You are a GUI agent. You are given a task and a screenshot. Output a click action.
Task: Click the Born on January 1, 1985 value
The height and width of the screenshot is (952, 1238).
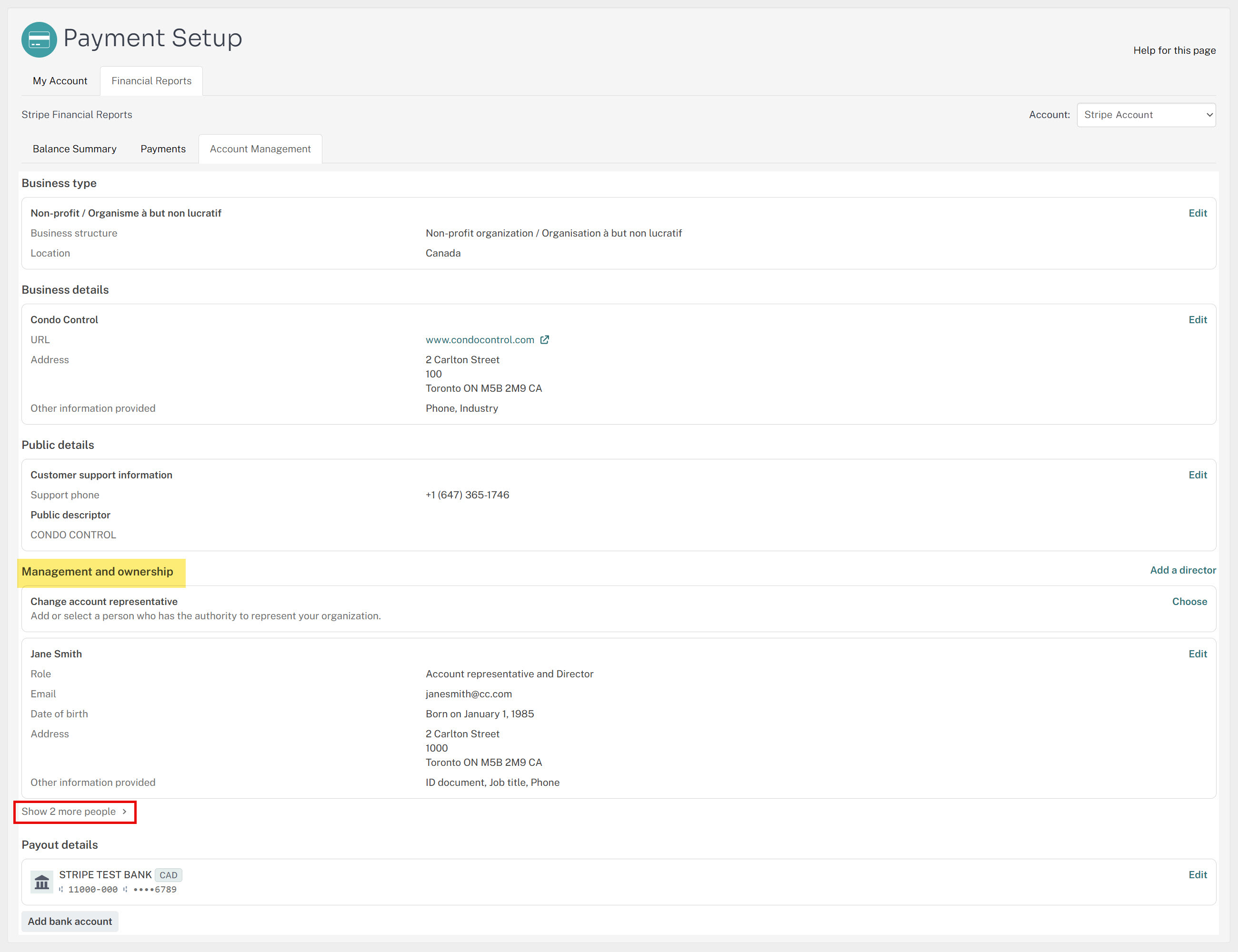(480, 714)
